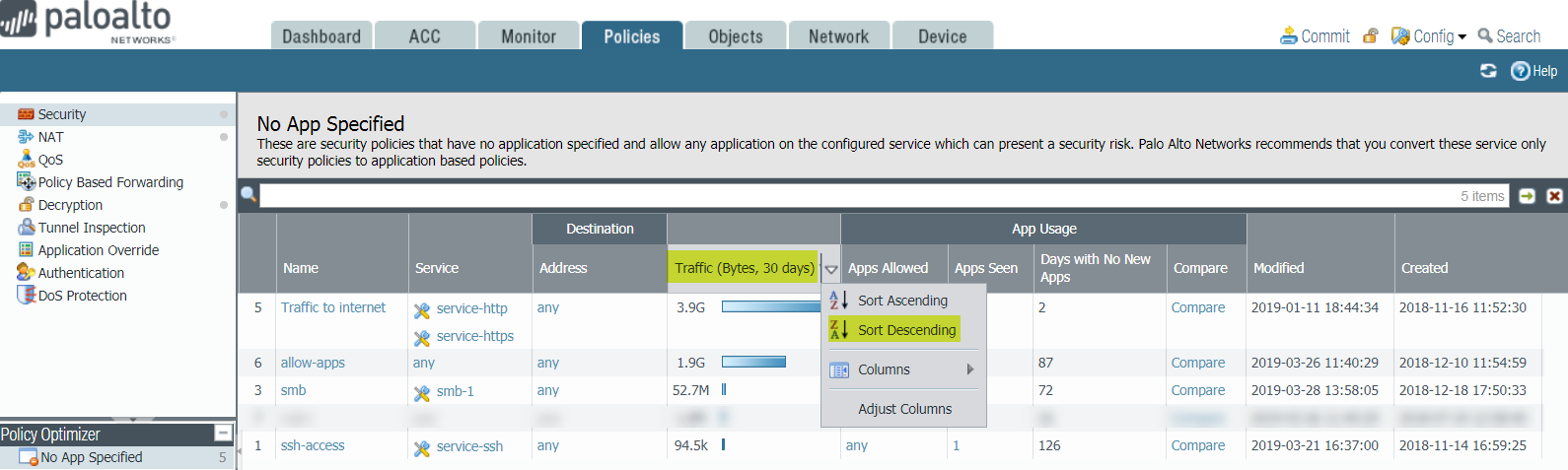This screenshot has width=1568, height=470.
Task: Click the traffic bar for allow-apps
Action: pyautogui.click(x=753, y=363)
